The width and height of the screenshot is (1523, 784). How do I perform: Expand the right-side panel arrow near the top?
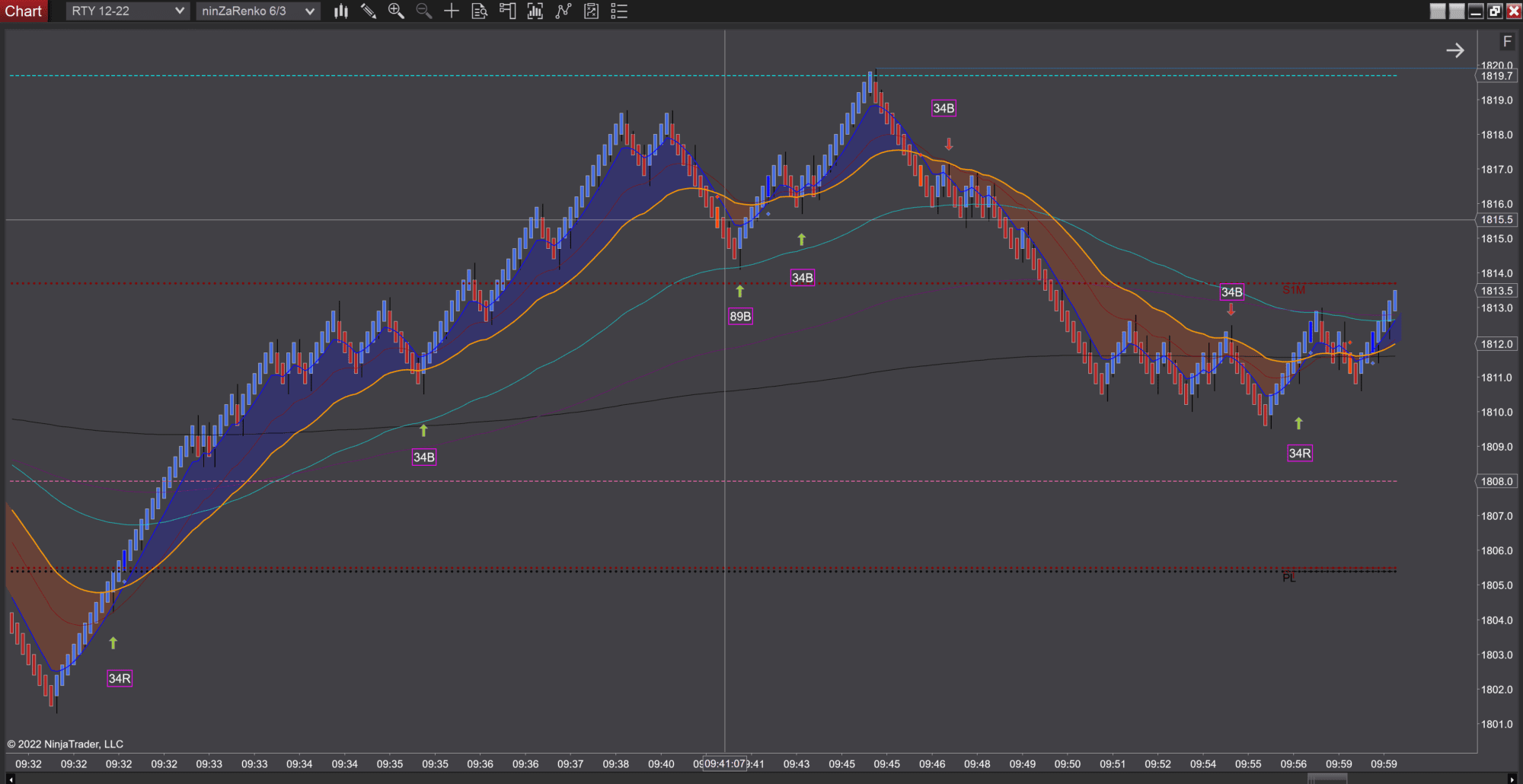tap(1455, 50)
